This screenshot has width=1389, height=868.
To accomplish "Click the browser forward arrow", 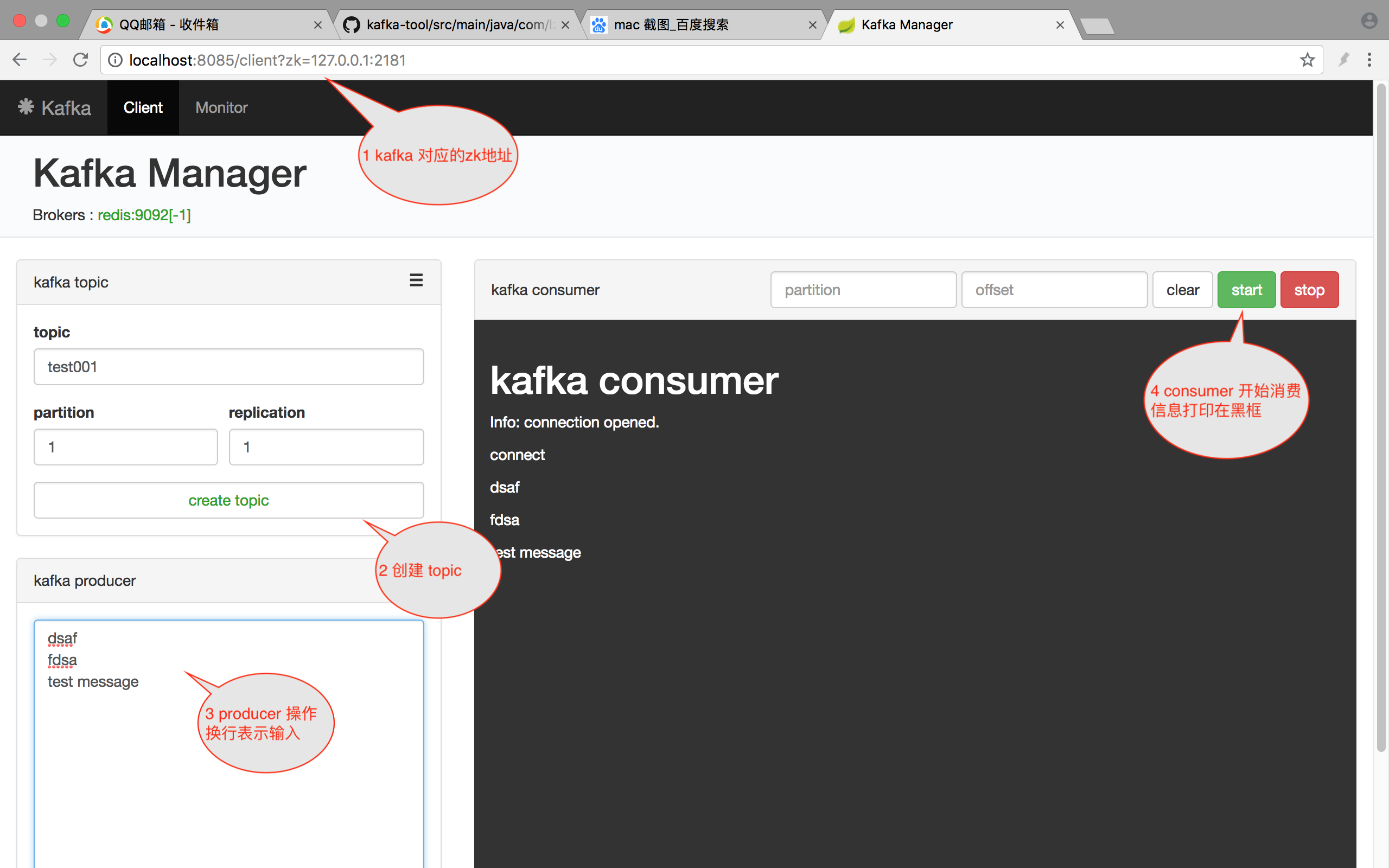I will 50,60.
